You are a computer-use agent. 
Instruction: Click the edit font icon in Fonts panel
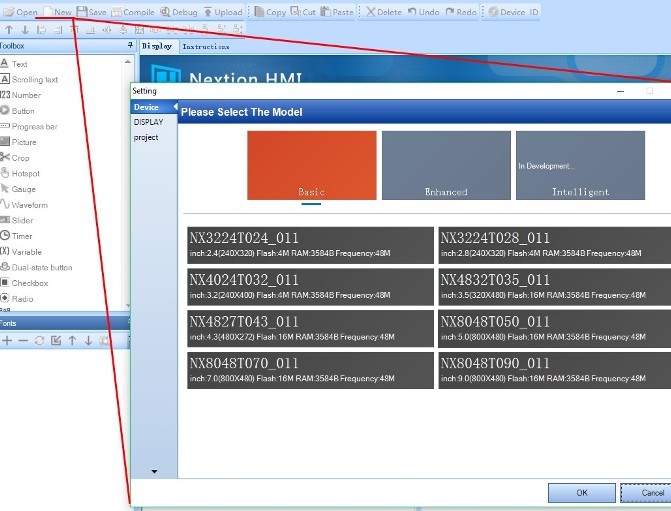point(56,341)
